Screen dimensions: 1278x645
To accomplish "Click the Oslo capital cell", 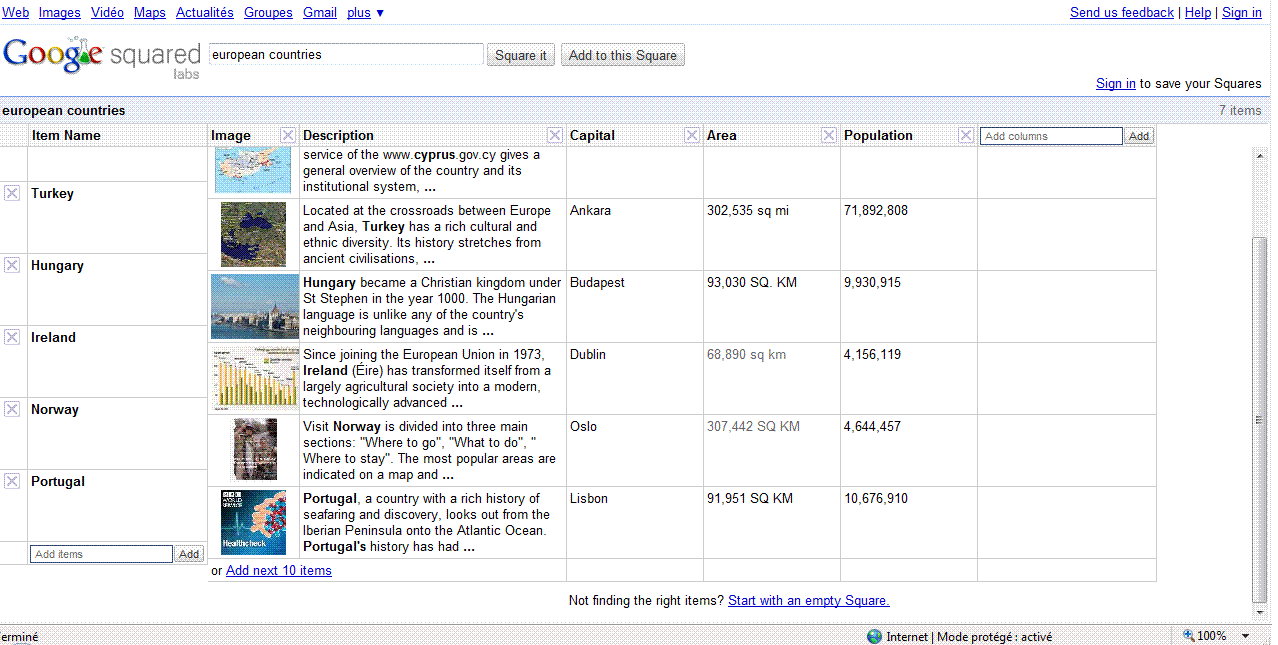I will coord(635,451).
